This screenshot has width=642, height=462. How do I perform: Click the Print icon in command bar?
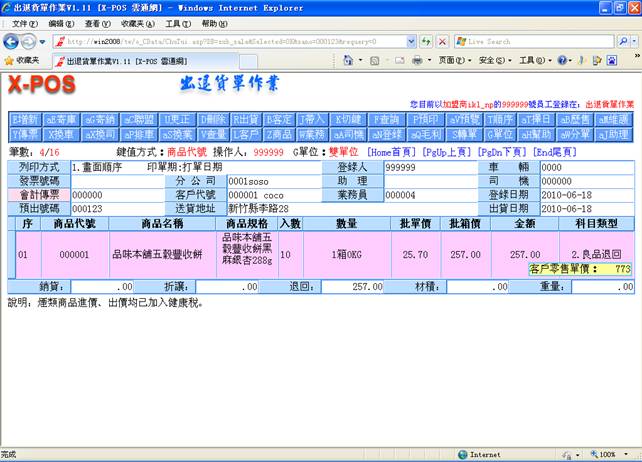pyautogui.click(x=420, y=60)
